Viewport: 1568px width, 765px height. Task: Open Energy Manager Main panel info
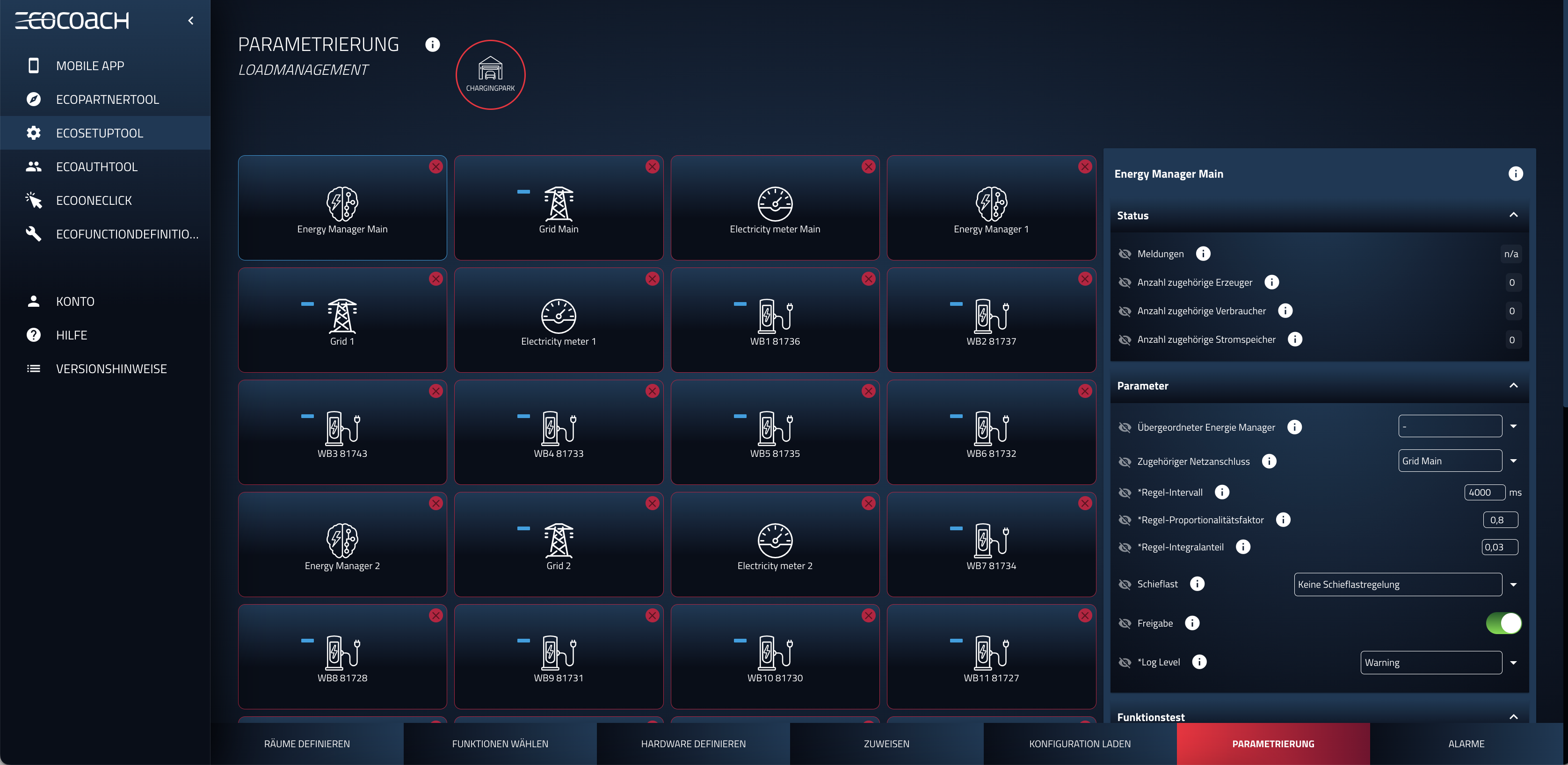pos(1515,174)
